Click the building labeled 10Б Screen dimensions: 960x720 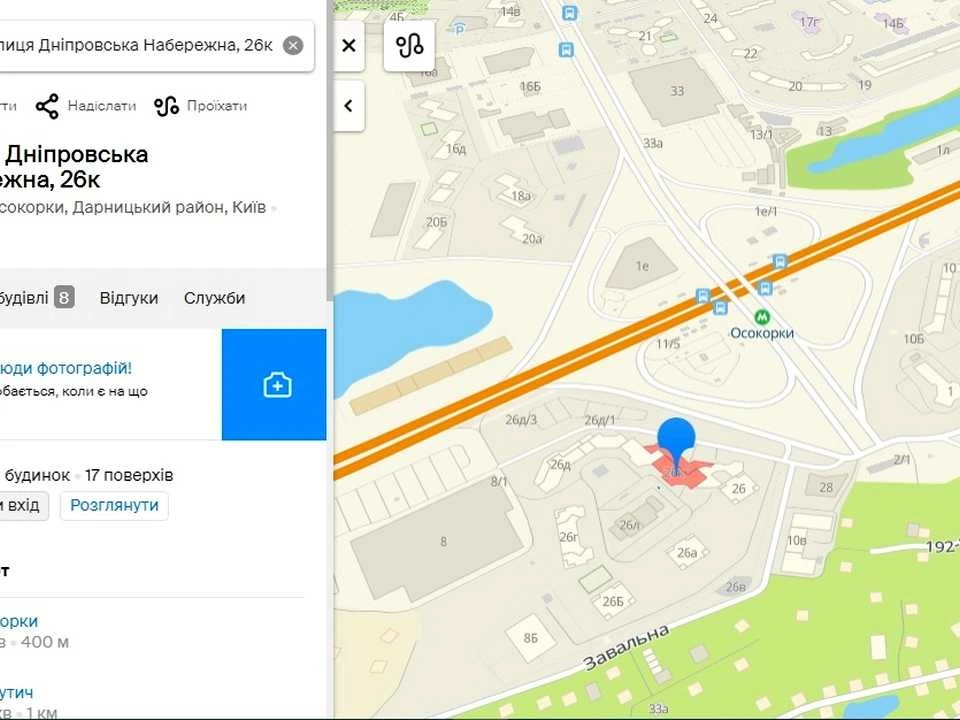coord(913,338)
